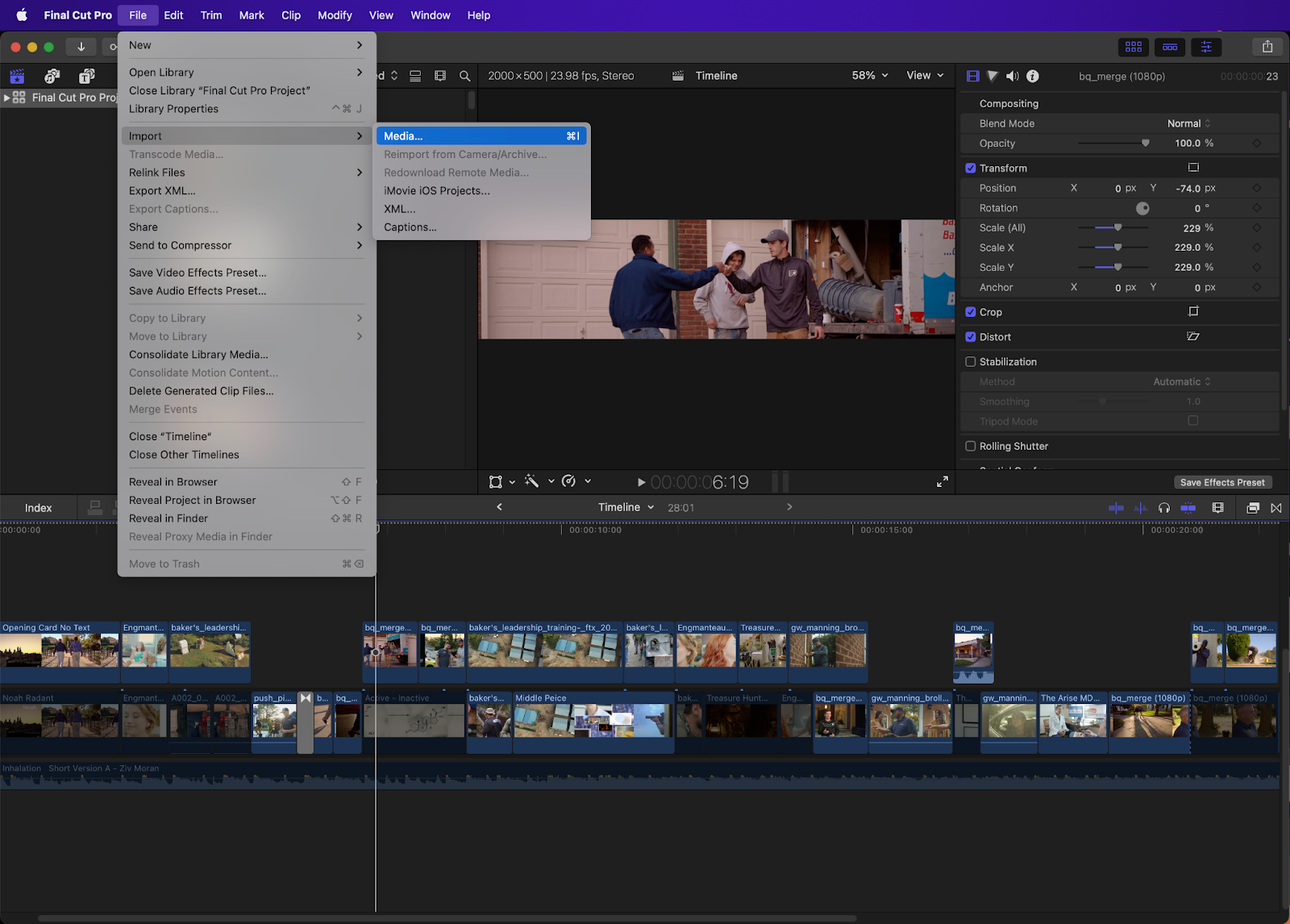This screenshot has height=924, width=1290.
Task: Click the Distort onscreen controls icon
Action: tap(1193, 337)
